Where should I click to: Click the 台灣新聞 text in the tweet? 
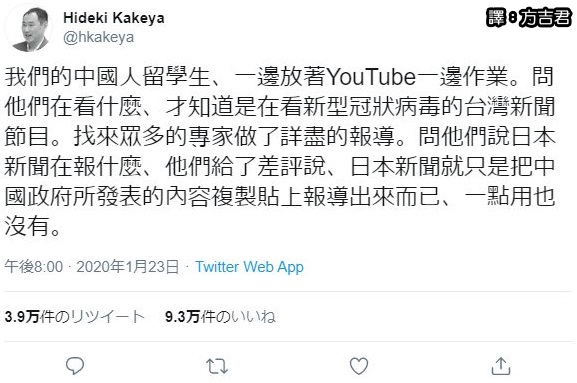(x=510, y=107)
